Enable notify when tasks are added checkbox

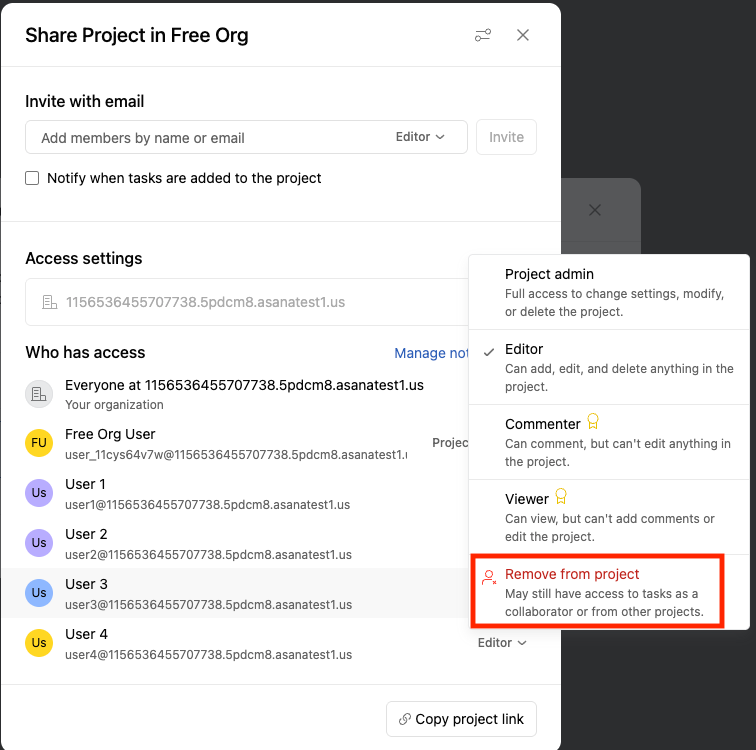pyautogui.click(x=32, y=178)
